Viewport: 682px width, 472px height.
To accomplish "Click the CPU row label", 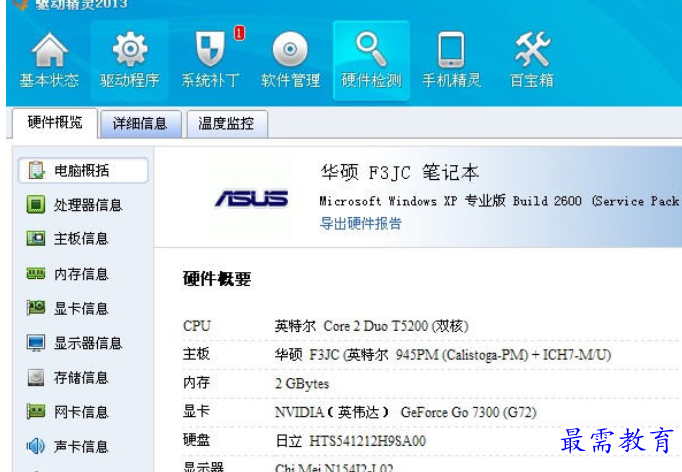I will 197,326.
